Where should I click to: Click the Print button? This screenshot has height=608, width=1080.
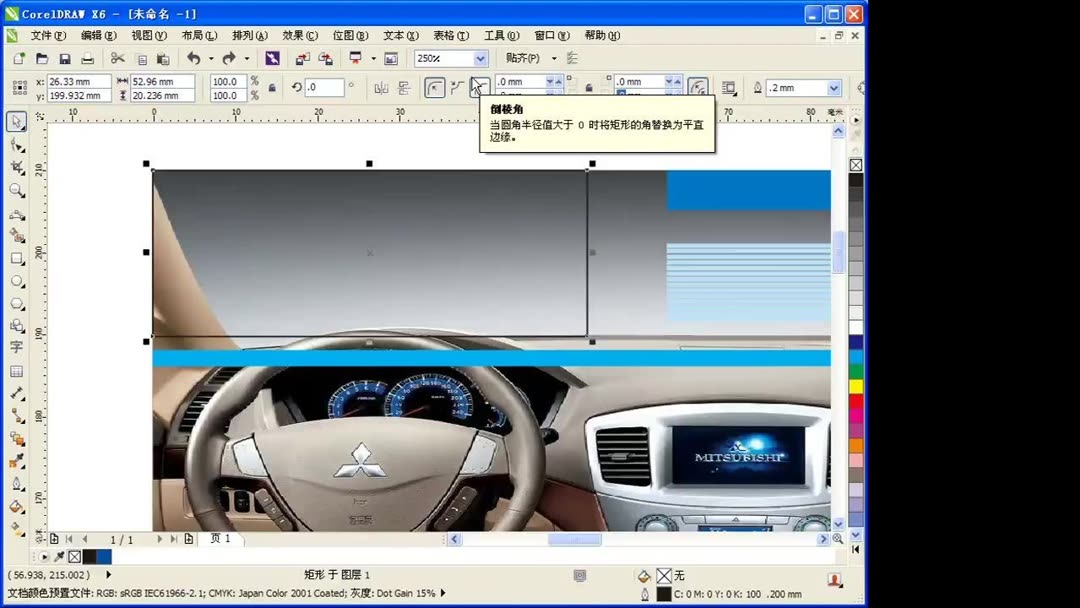tap(88, 57)
